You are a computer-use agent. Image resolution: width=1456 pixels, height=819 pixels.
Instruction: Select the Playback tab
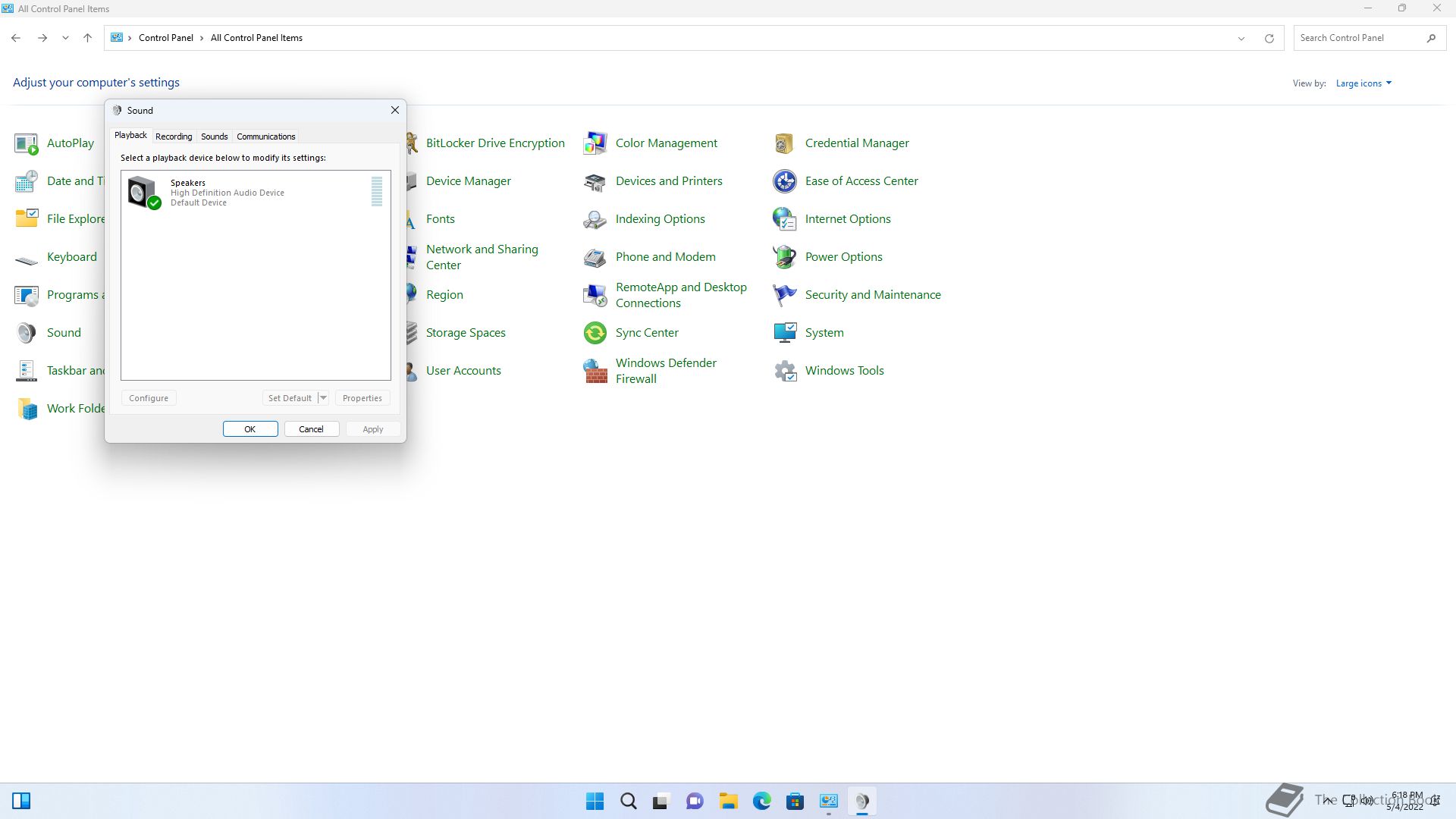click(x=130, y=135)
